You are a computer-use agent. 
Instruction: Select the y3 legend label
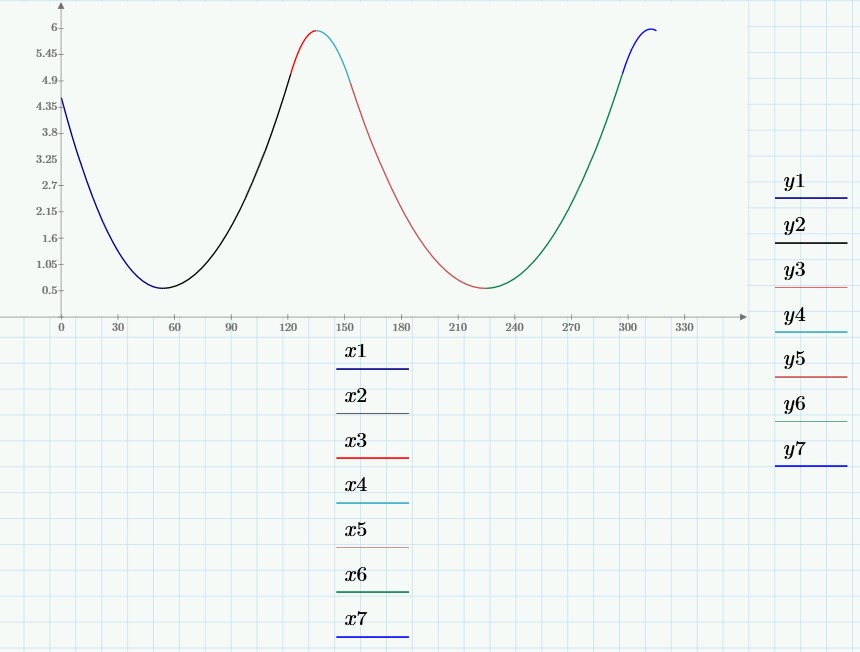[795, 269]
